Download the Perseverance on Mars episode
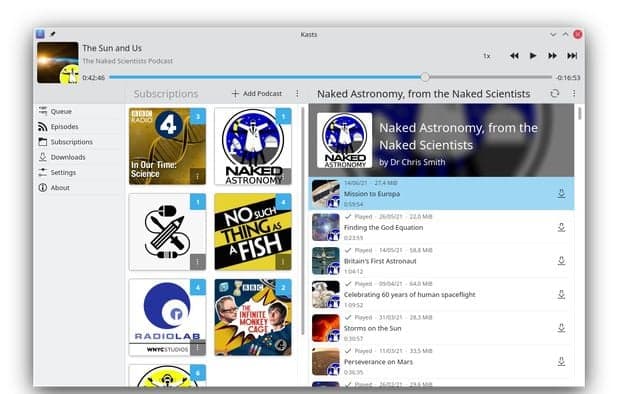This screenshot has height=394, width=618. pyautogui.click(x=562, y=362)
